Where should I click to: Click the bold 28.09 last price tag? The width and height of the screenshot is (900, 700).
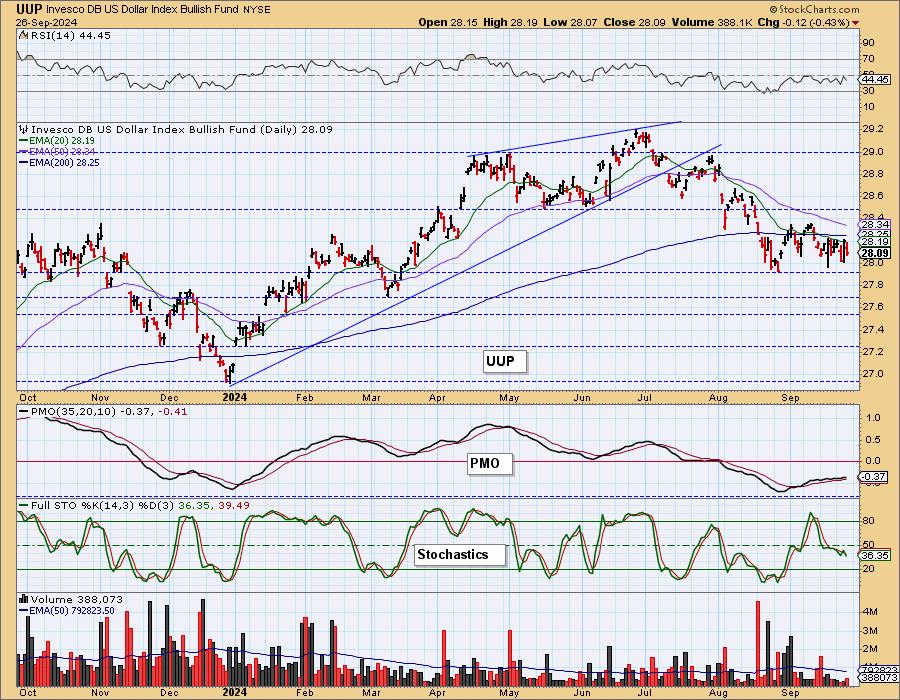[x=876, y=253]
